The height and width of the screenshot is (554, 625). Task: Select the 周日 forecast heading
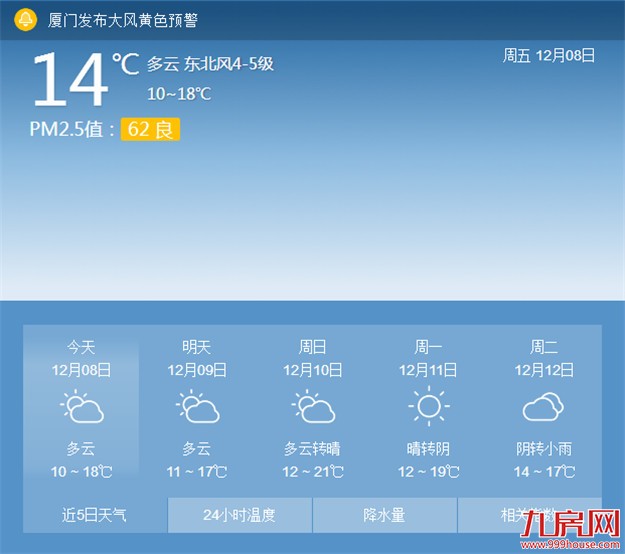(312, 347)
